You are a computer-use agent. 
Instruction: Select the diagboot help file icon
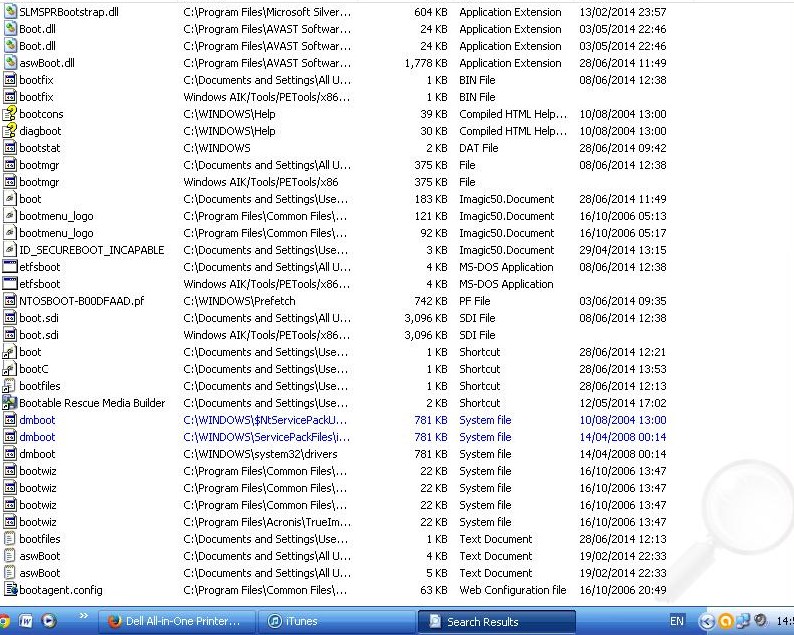(10, 131)
